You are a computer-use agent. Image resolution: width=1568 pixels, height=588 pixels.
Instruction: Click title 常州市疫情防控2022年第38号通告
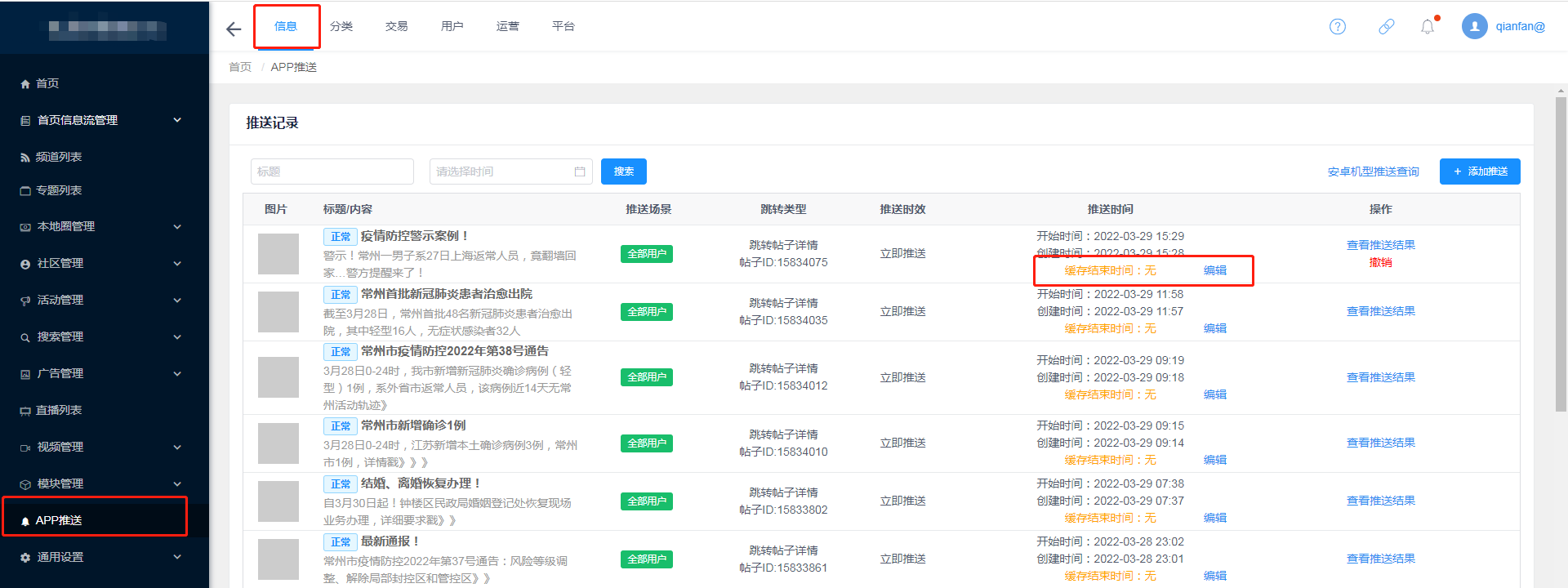click(x=455, y=351)
